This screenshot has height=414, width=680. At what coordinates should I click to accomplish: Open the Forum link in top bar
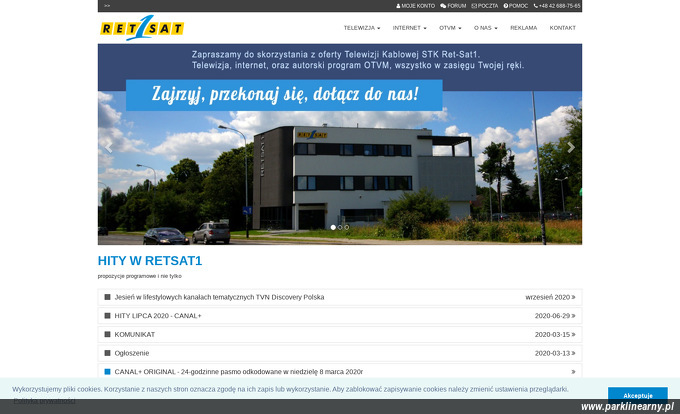(453, 6)
